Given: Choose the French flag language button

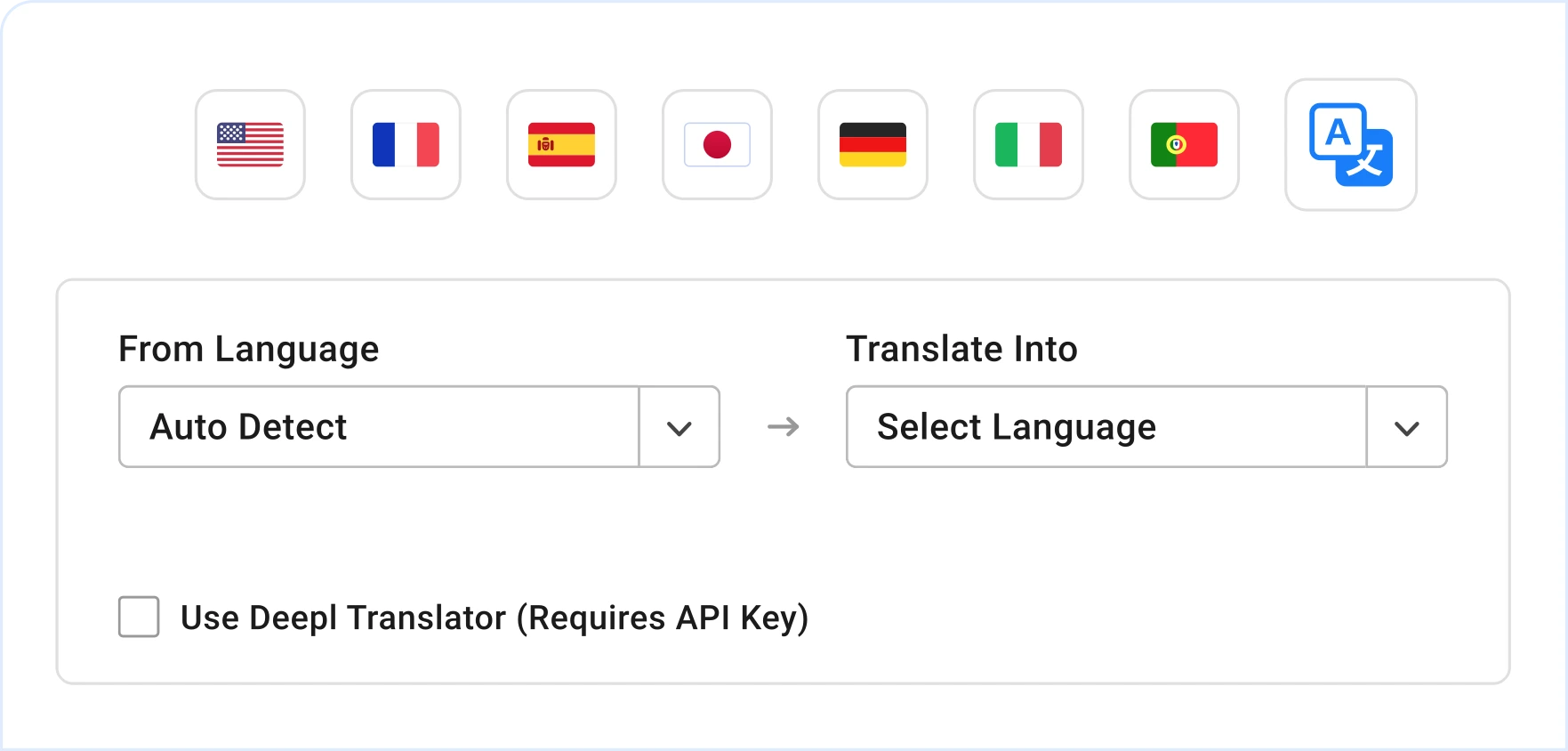Looking at the screenshot, I should click(x=406, y=144).
